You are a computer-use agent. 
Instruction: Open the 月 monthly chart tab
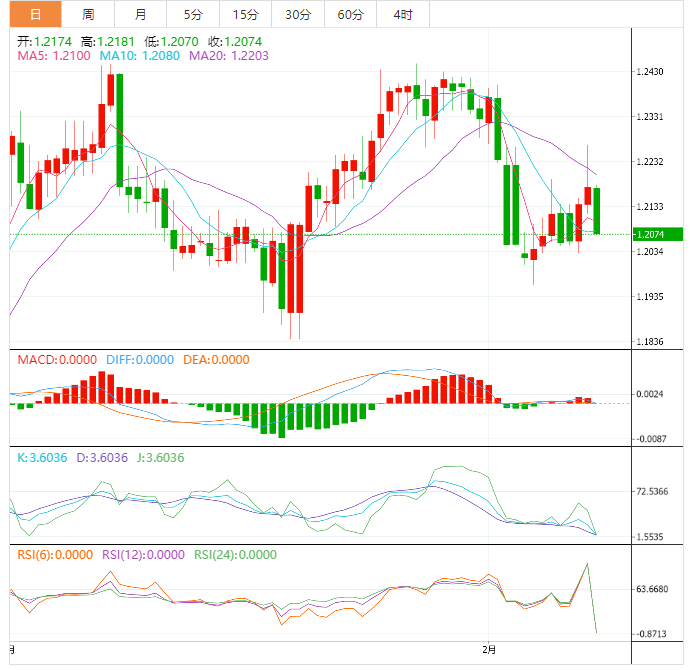point(140,14)
